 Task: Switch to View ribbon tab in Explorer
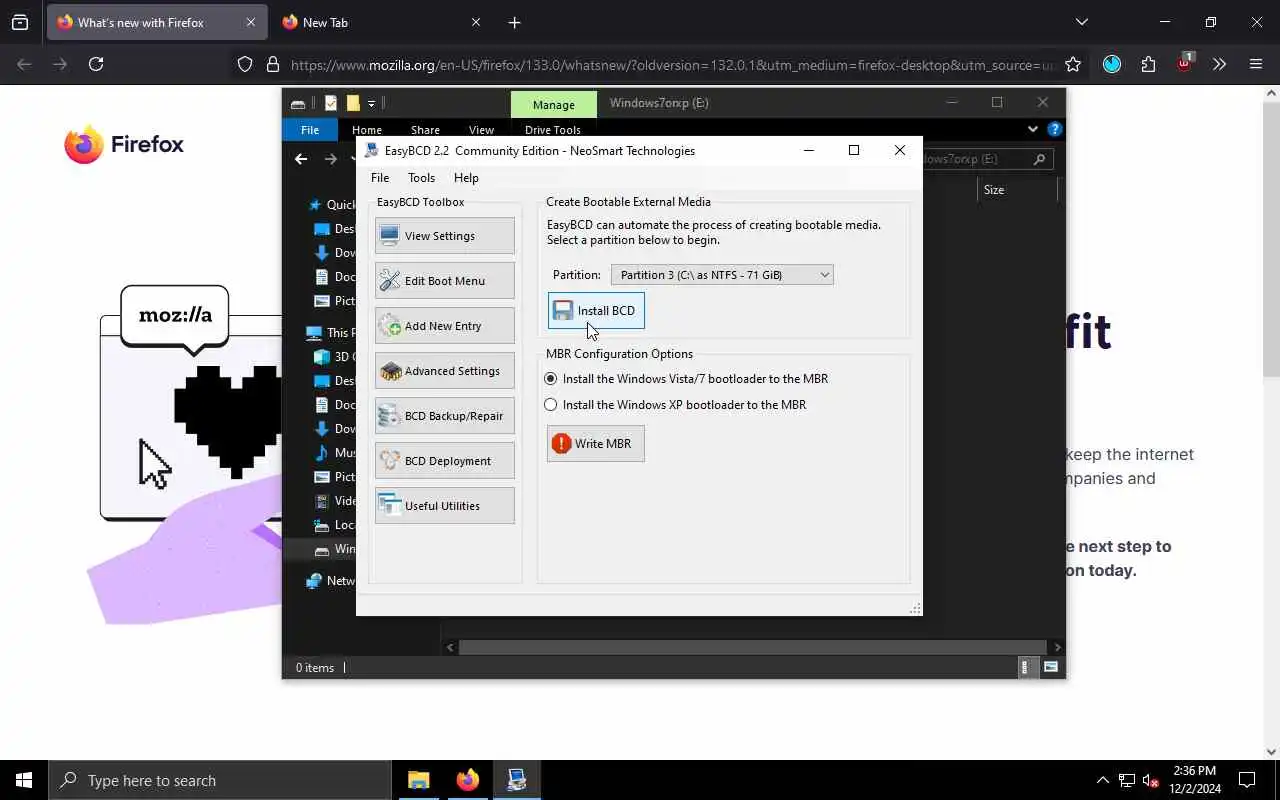481,130
